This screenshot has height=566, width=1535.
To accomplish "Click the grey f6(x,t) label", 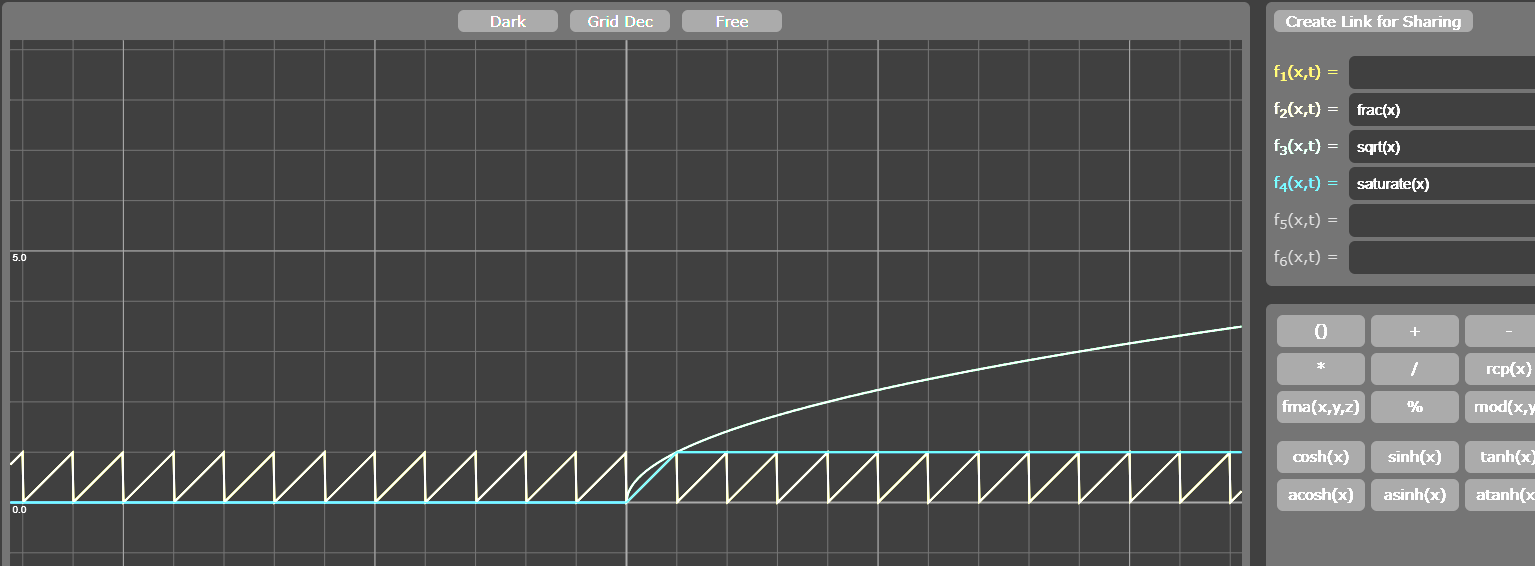I will click(x=1306, y=257).
